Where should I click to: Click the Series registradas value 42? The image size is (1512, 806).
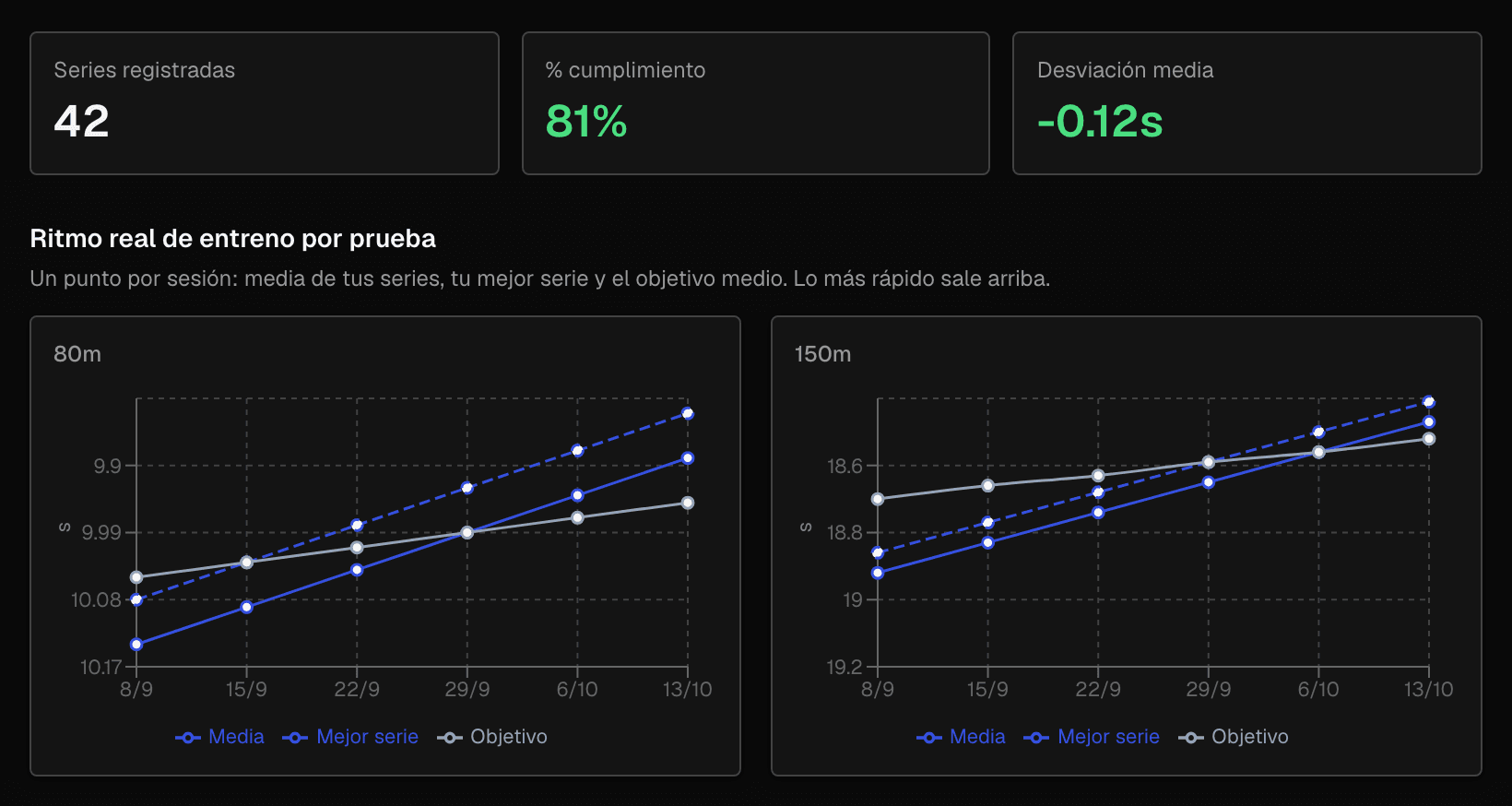coord(82,122)
